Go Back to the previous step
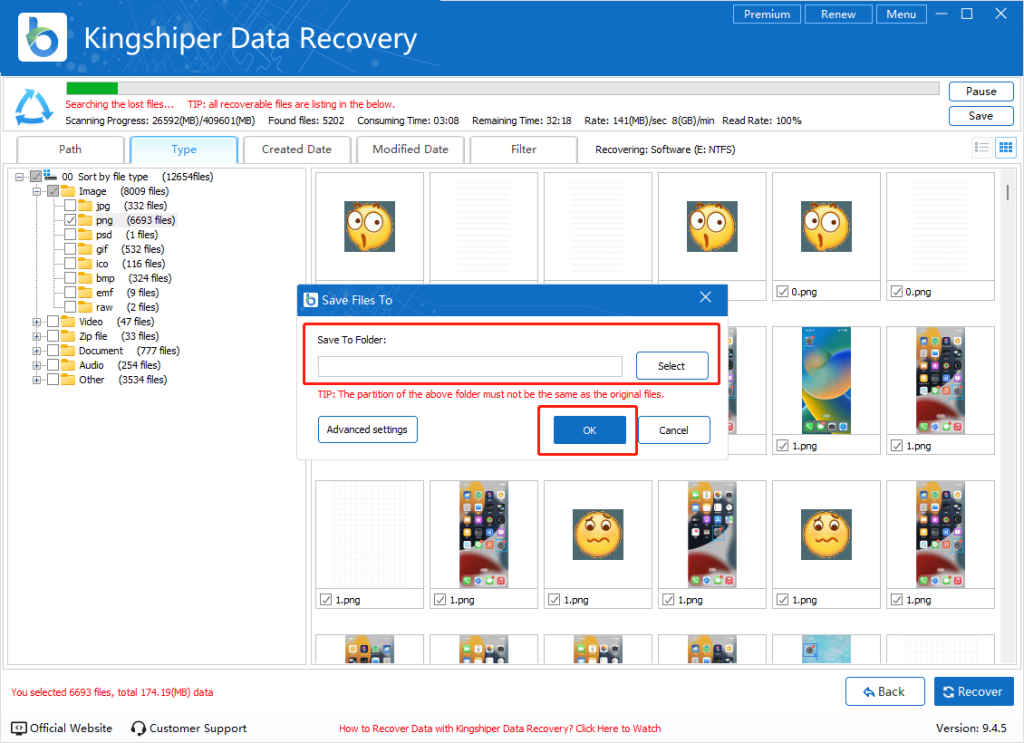This screenshot has width=1024, height=743. coord(884,691)
